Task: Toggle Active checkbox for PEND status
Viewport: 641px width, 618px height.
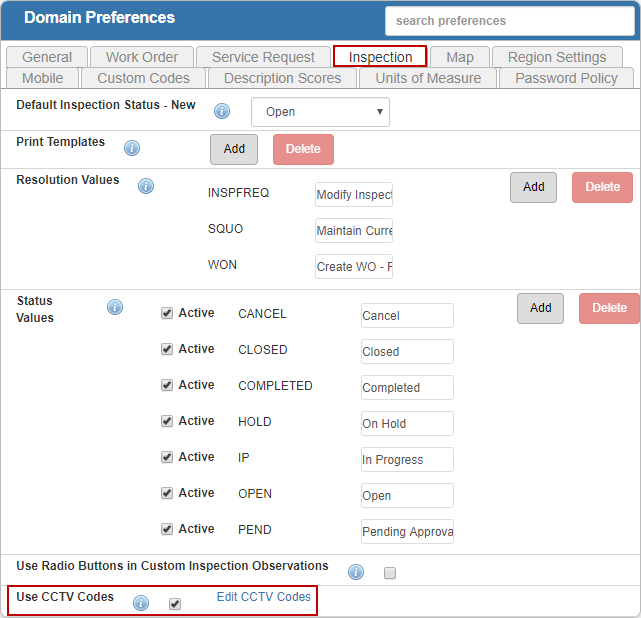Action: [x=167, y=529]
